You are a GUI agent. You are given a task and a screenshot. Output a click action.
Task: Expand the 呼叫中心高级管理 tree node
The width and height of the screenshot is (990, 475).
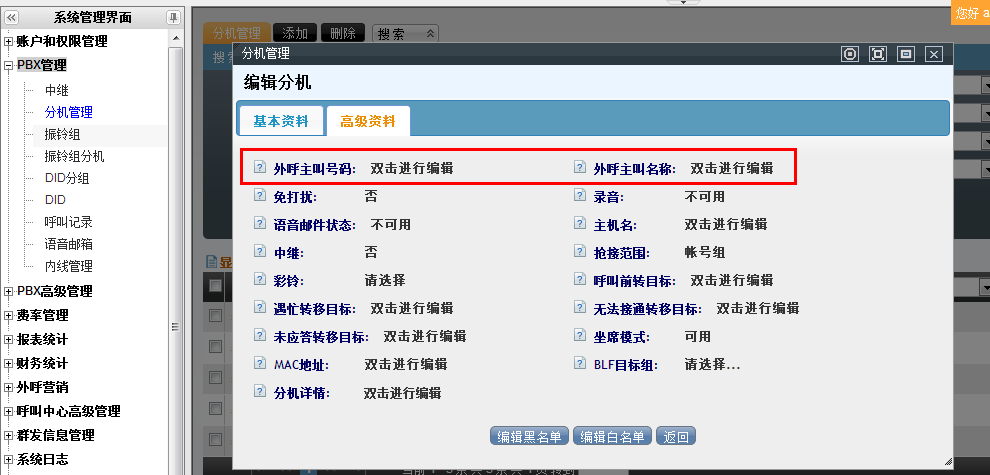pos(9,411)
